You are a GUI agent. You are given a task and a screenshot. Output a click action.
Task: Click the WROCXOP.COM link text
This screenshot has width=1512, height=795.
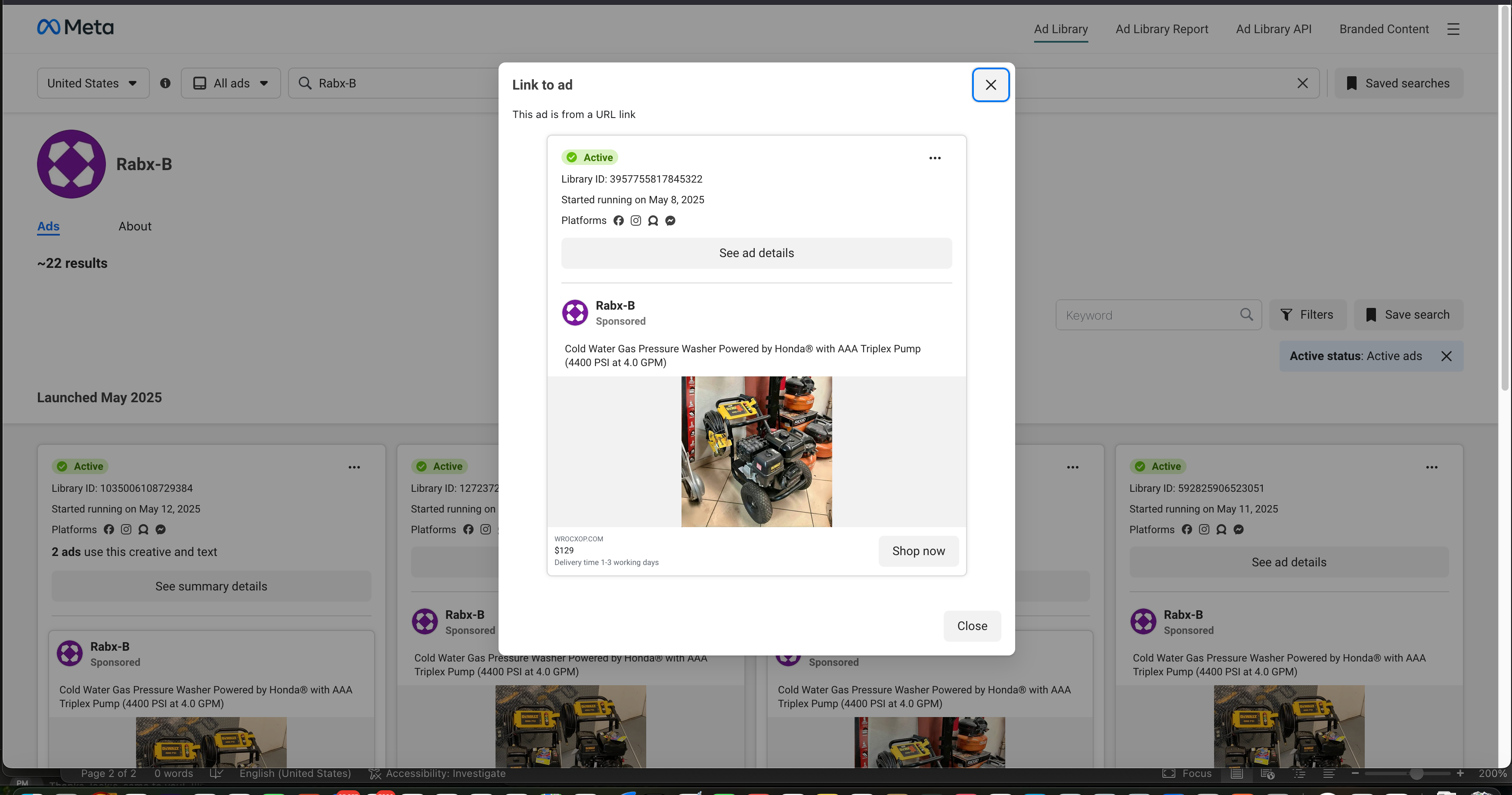coord(578,538)
